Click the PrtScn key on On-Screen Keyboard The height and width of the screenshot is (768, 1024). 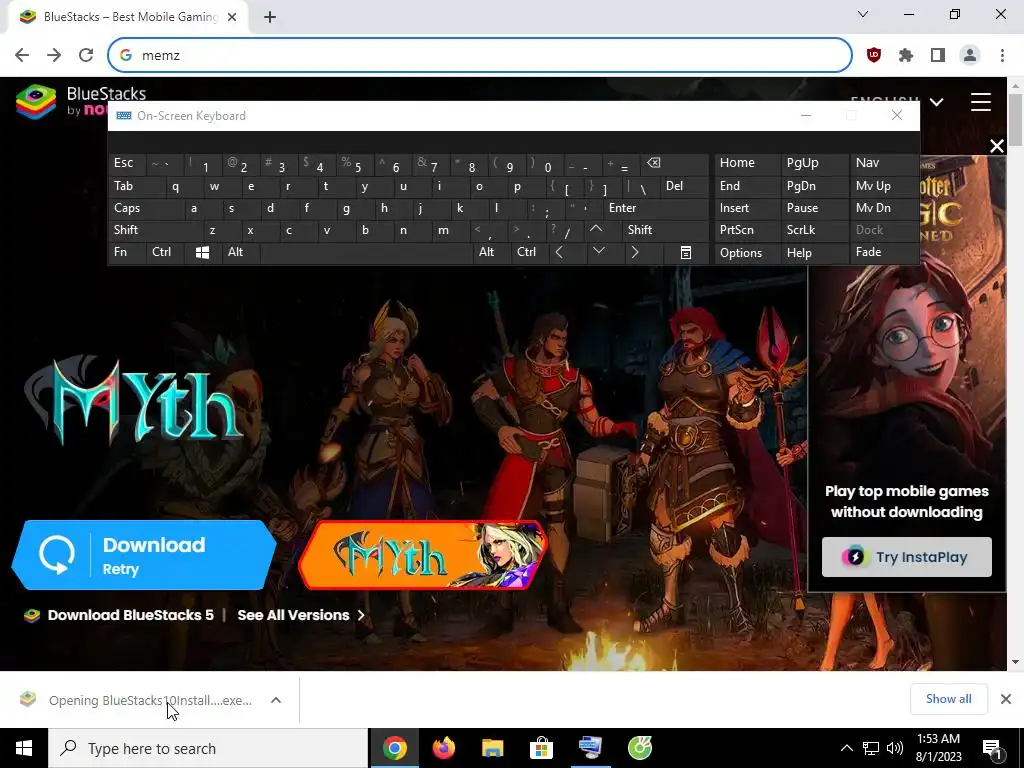[x=747, y=230]
